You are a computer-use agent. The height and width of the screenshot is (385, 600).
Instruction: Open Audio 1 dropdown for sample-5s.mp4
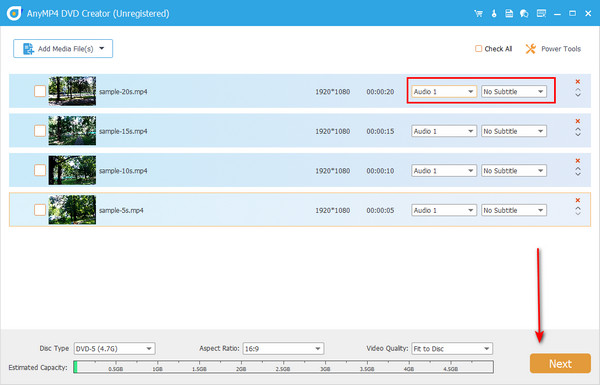tap(444, 210)
